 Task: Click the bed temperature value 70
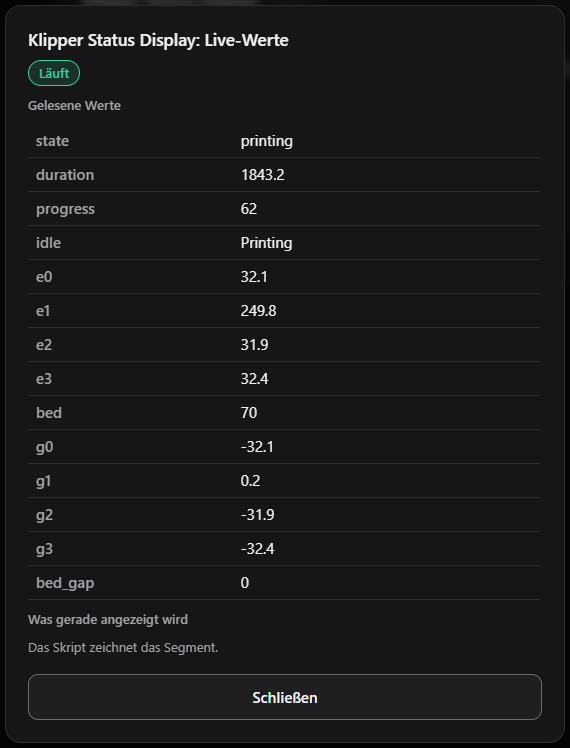(249, 413)
